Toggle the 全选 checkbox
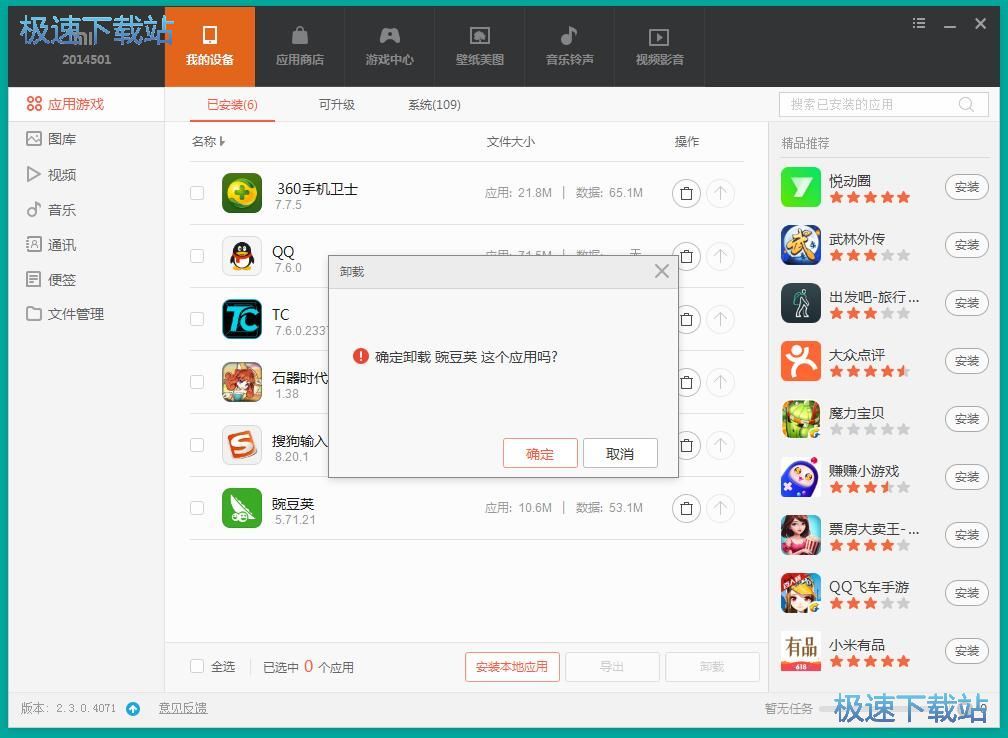The height and width of the screenshot is (738, 1008). point(197,667)
